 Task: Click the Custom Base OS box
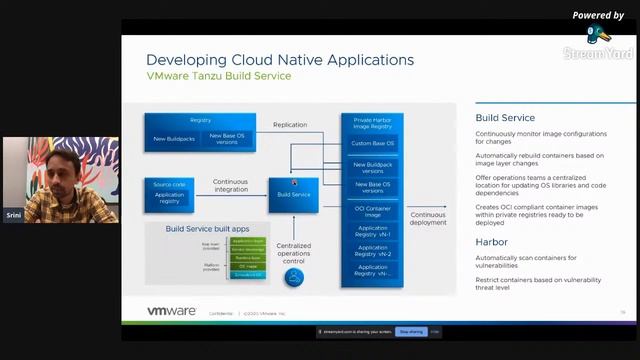click(x=372, y=144)
